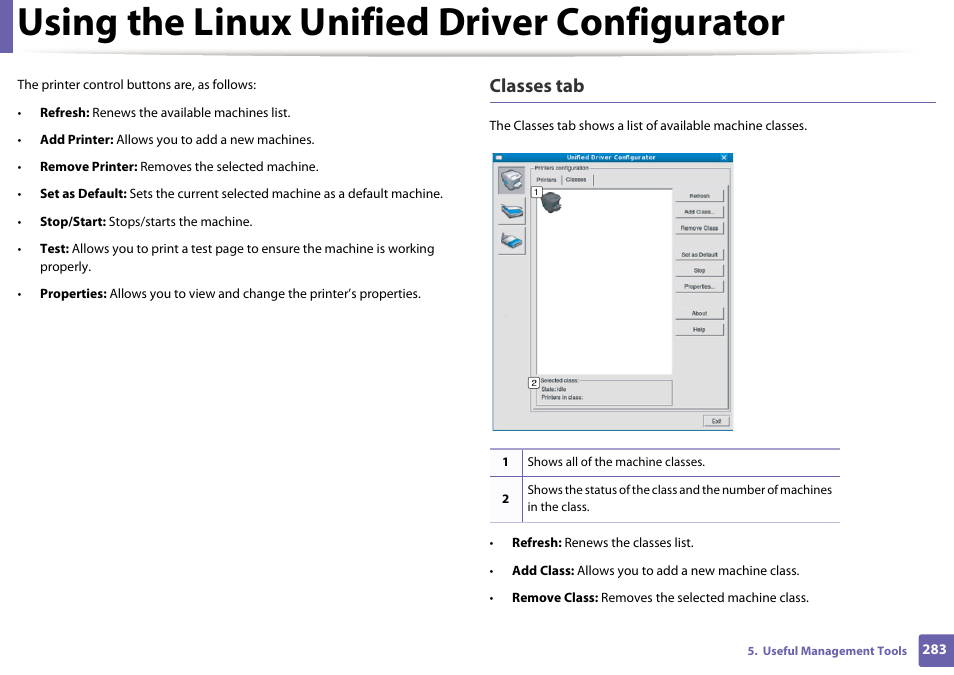Open Ports configuration via the ports sidebar icon
This screenshot has height=675, width=954.
tap(512, 241)
